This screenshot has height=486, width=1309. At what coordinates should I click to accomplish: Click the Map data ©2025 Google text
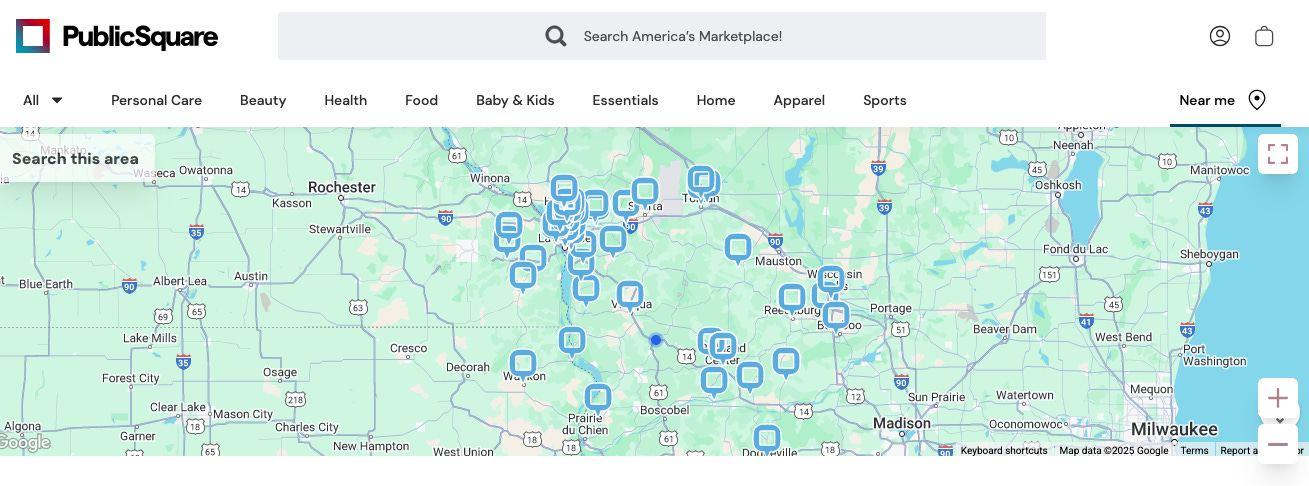tap(1114, 450)
